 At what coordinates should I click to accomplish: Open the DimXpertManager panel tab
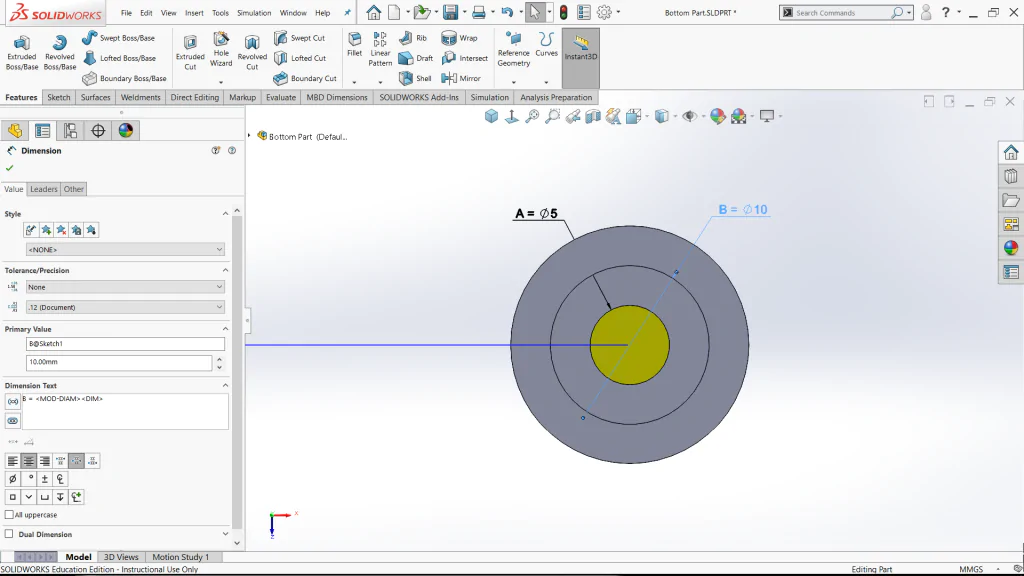pyautogui.click(x=98, y=131)
